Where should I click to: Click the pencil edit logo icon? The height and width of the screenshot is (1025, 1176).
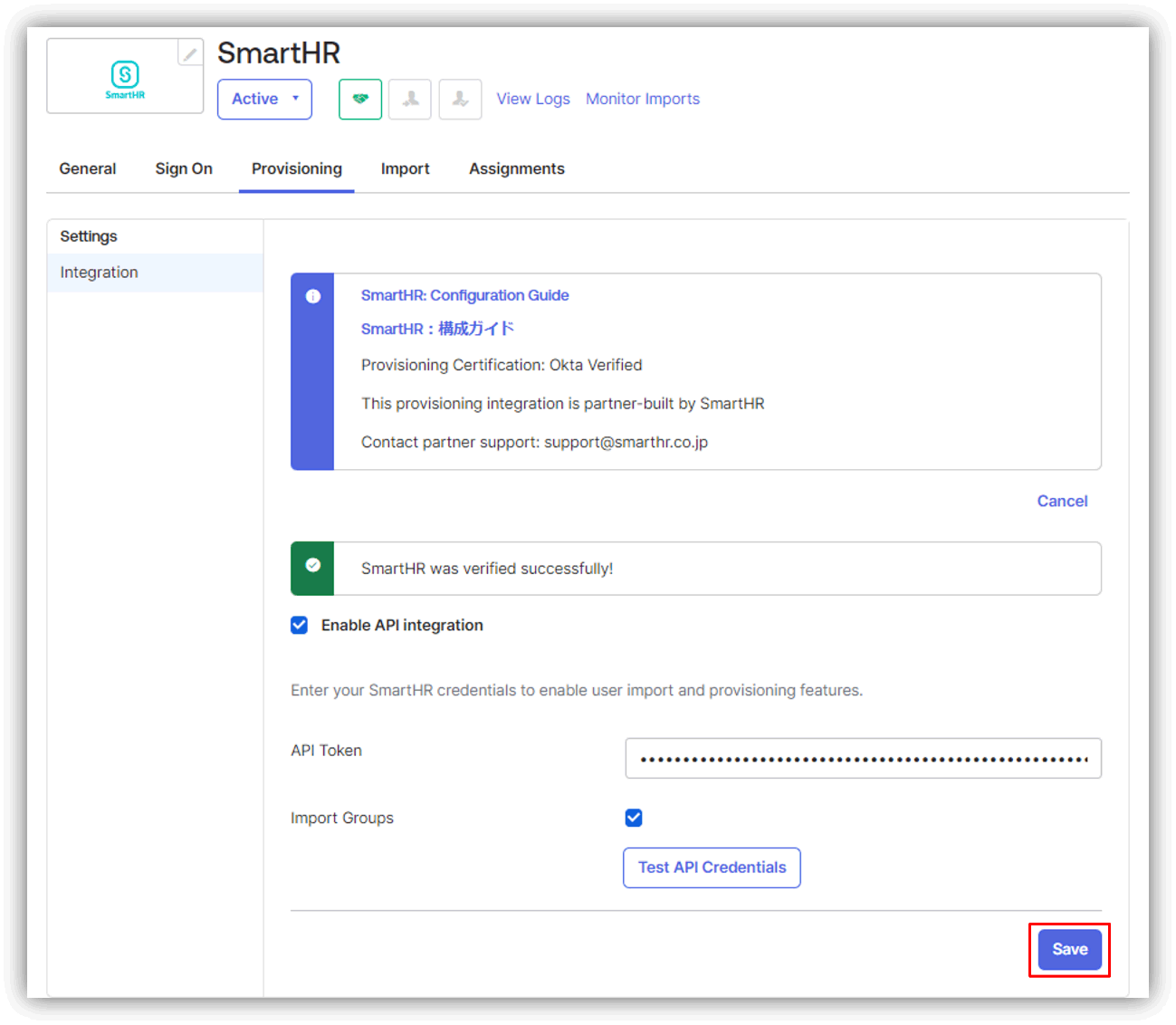[190, 54]
